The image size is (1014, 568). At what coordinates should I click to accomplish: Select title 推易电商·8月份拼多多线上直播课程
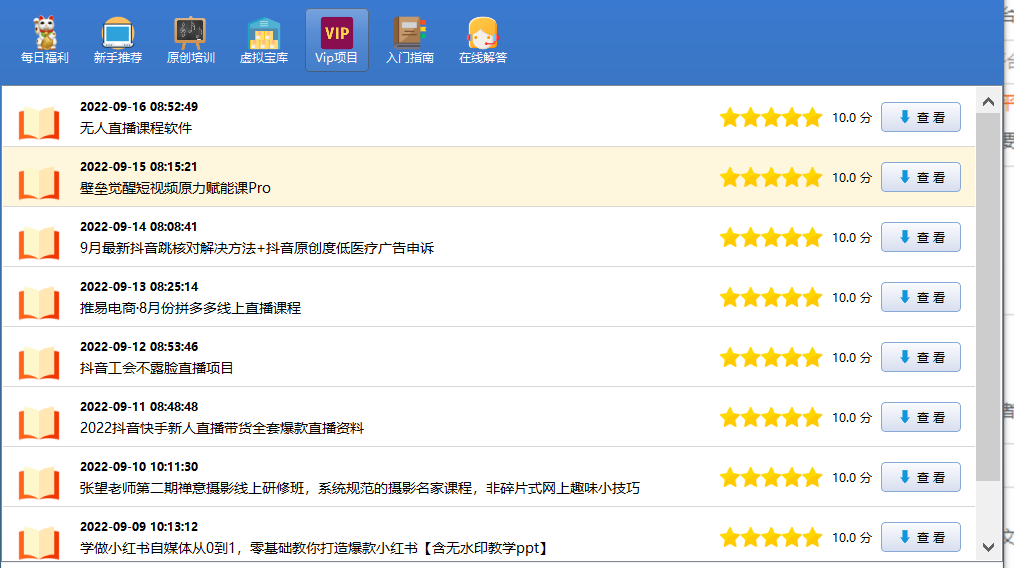point(190,308)
